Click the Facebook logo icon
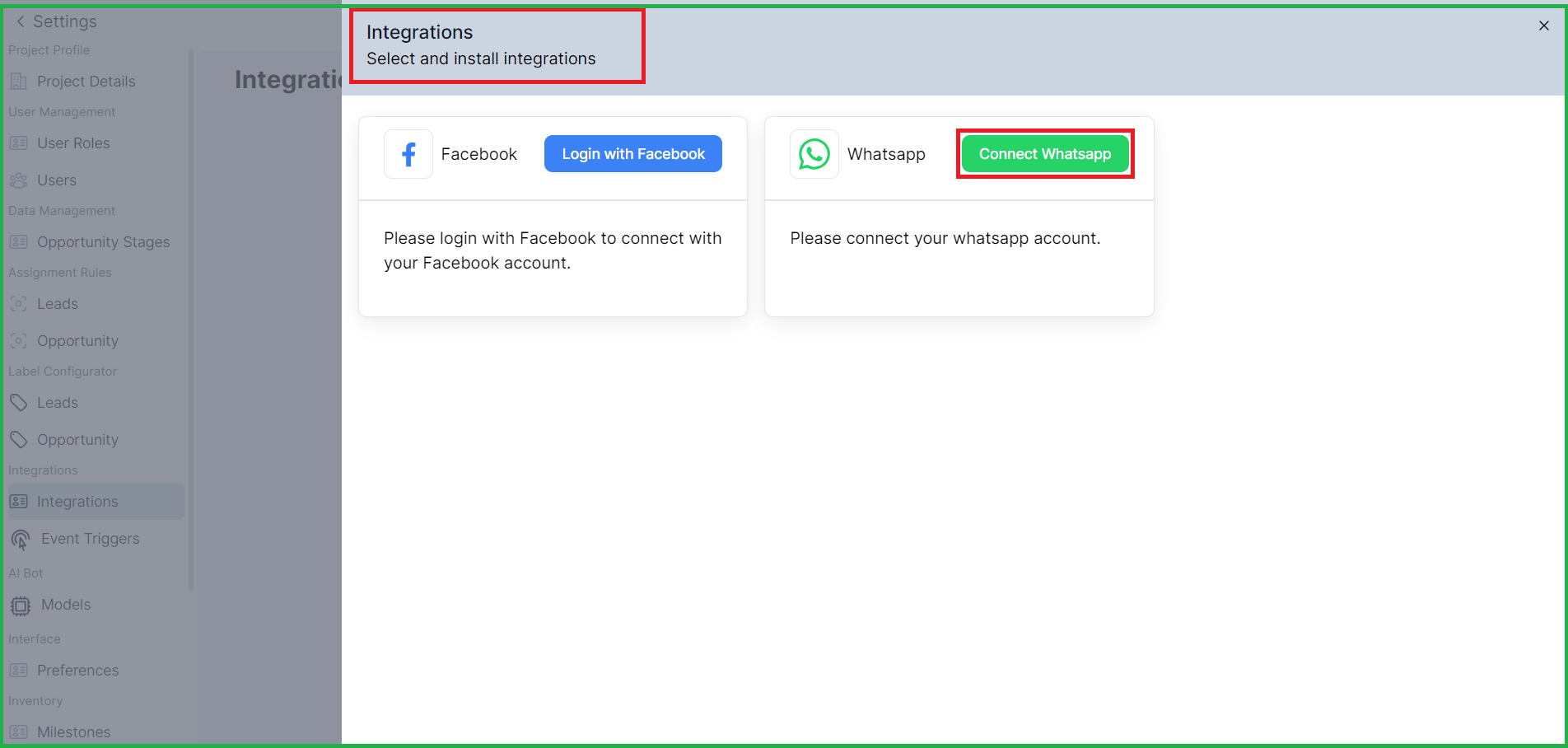This screenshot has height=748, width=1568. click(408, 154)
